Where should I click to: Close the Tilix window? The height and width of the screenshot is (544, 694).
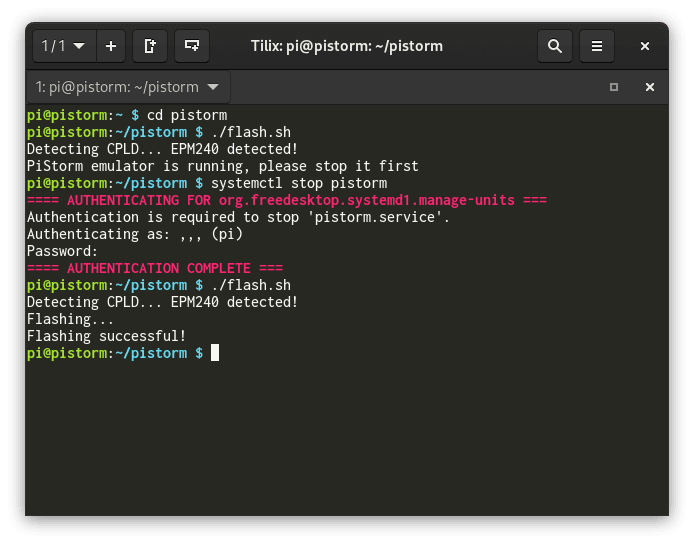point(645,46)
